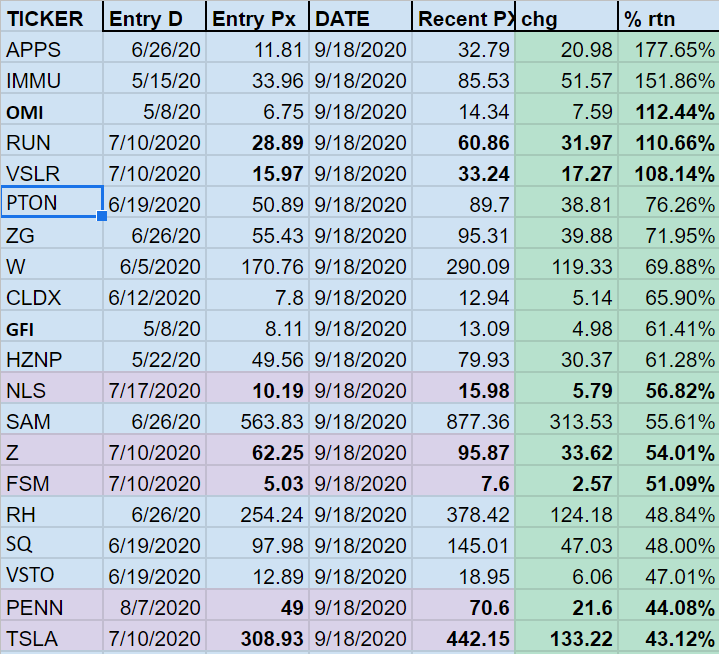719x654 pixels.
Task: Click entry price 11.81 for APPS
Action: (x=258, y=48)
